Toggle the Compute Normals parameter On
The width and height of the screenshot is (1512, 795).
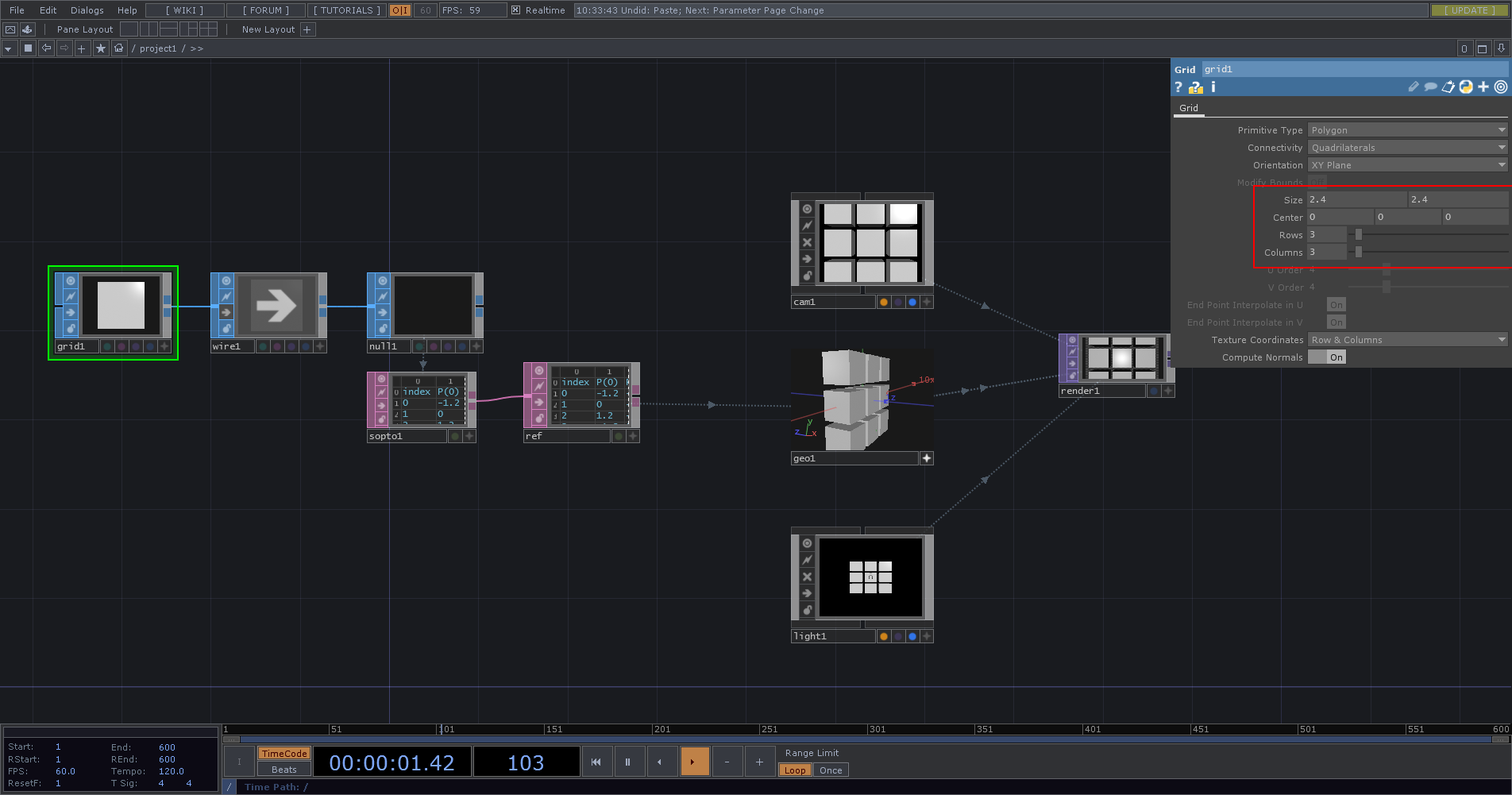click(x=1334, y=357)
